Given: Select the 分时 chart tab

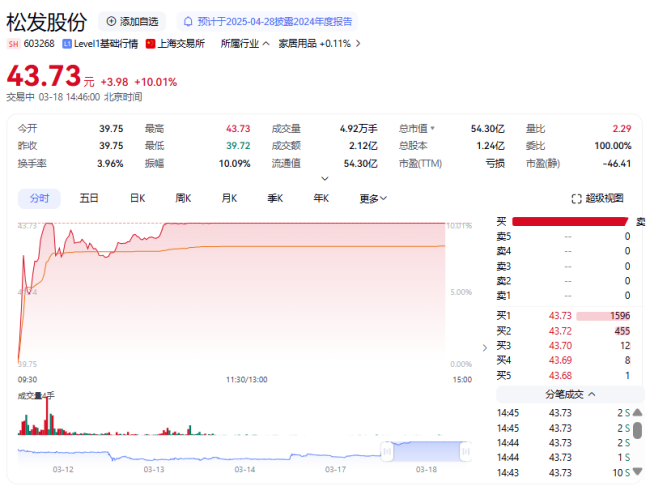Looking at the screenshot, I should [x=39, y=199].
